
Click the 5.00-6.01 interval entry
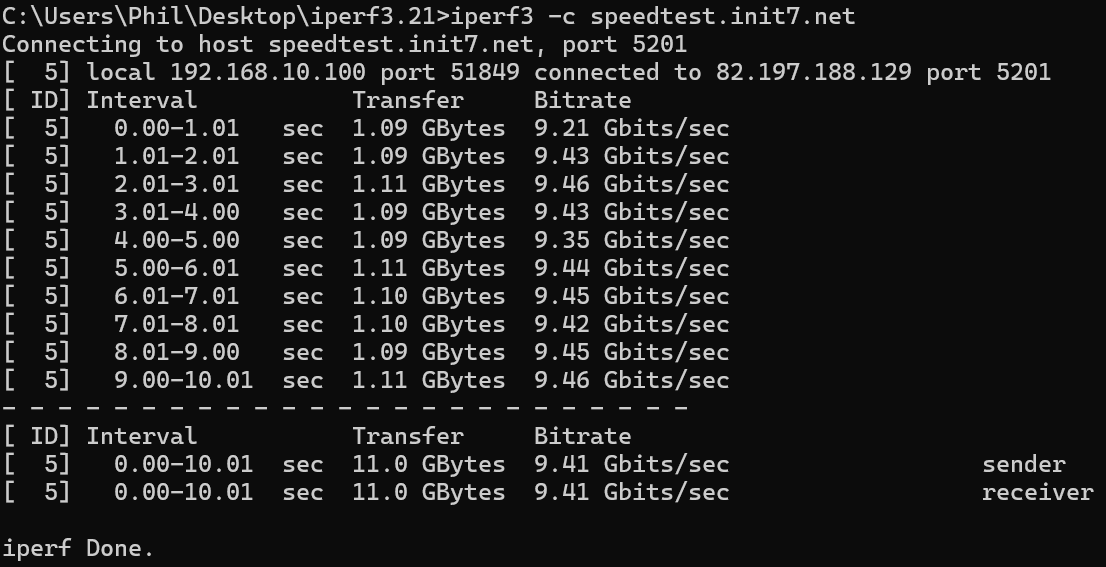click(176, 268)
